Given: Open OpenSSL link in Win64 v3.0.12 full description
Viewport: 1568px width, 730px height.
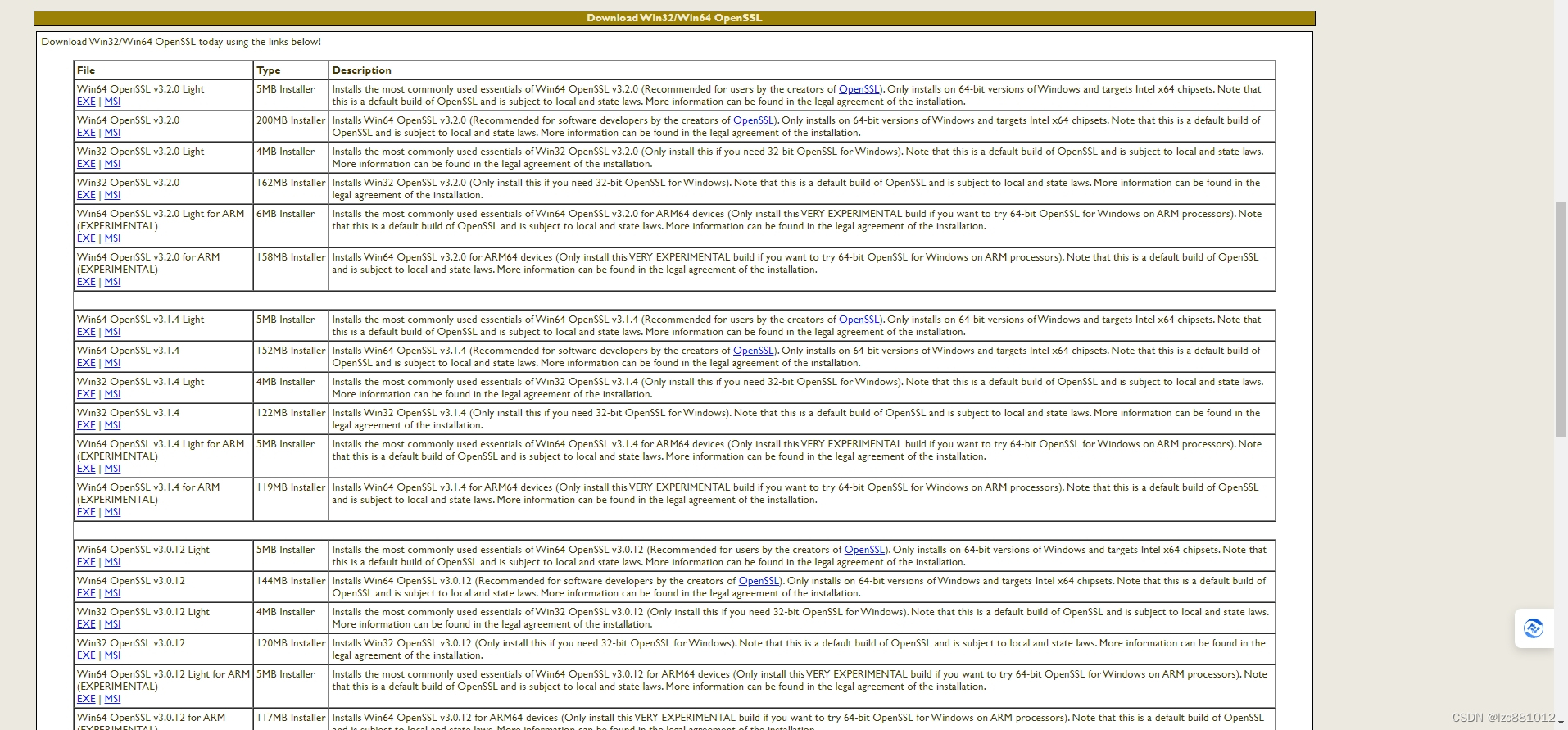Looking at the screenshot, I should (759, 581).
